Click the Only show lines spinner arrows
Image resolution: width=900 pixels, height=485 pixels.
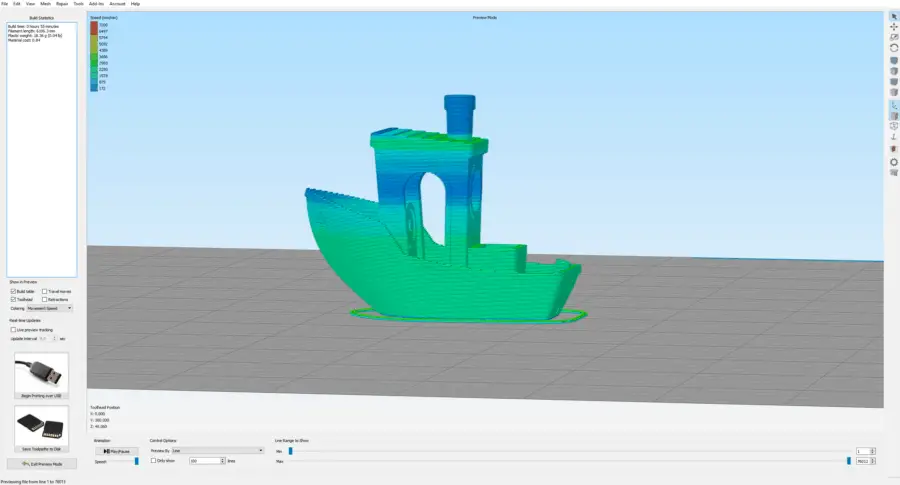[x=223, y=461]
